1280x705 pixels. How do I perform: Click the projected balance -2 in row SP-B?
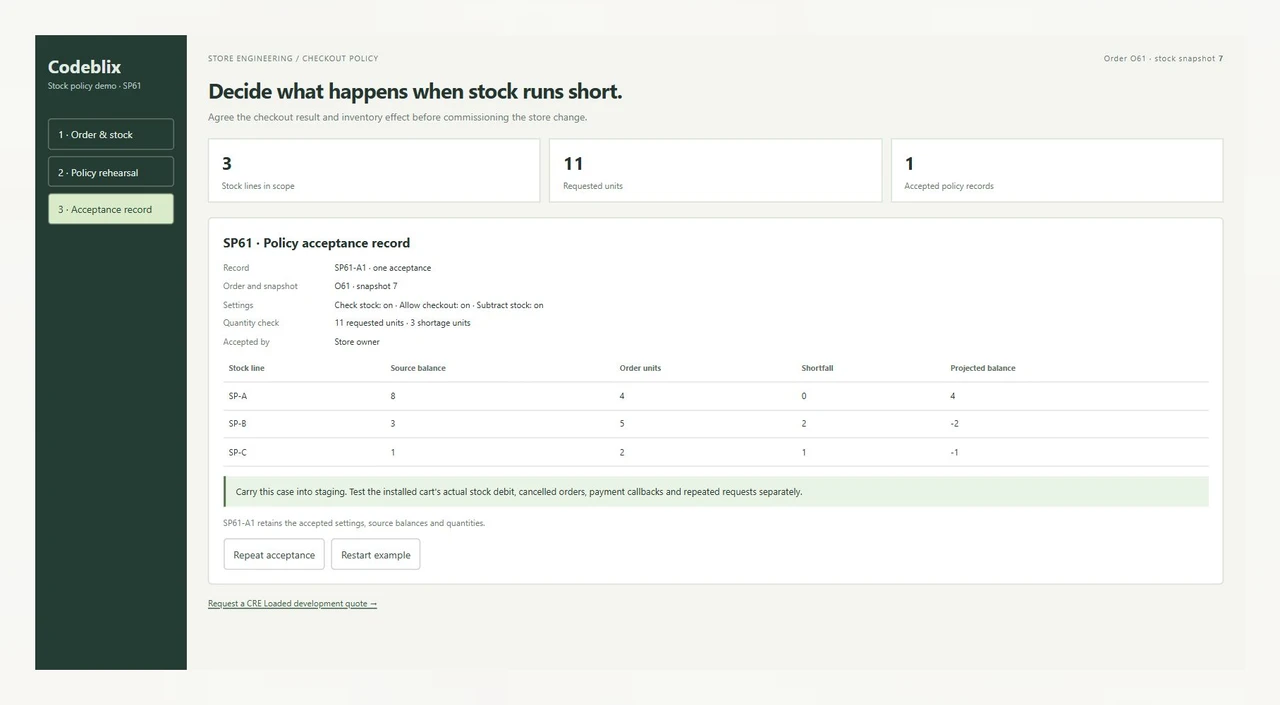coord(955,424)
